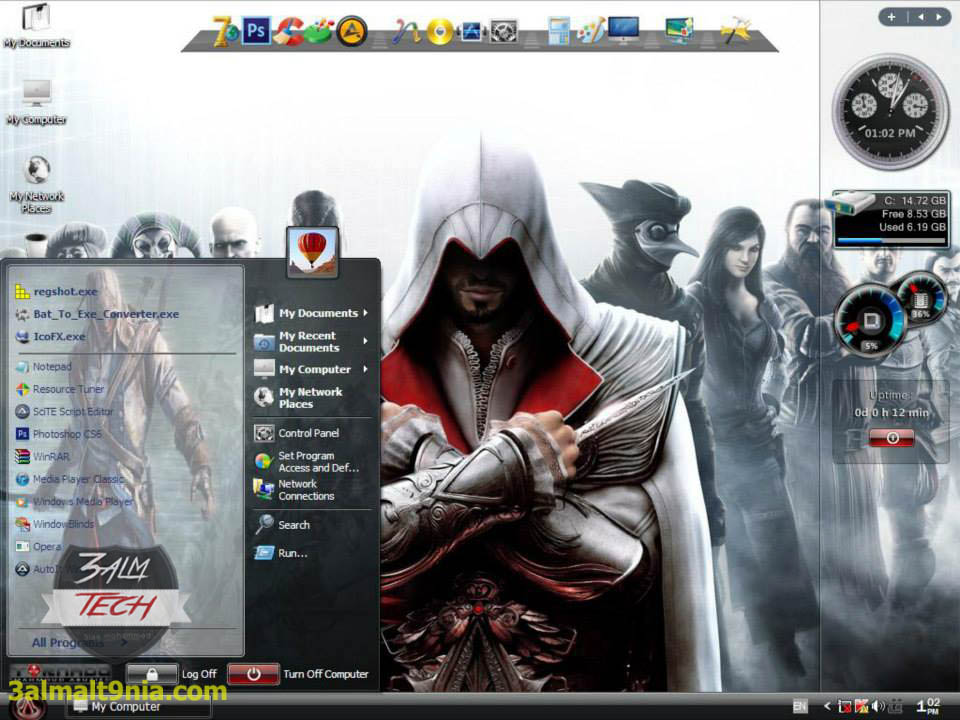Image resolution: width=960 pixels, height=720 pixels.
Task: Open the display personalization dock icon
Action: pos(680,31)
